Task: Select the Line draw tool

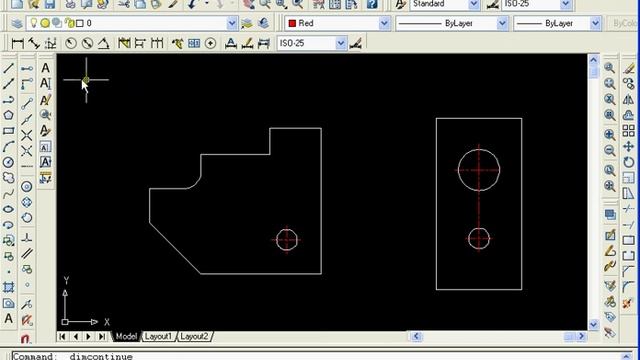Action: click(x=9, y=68)
